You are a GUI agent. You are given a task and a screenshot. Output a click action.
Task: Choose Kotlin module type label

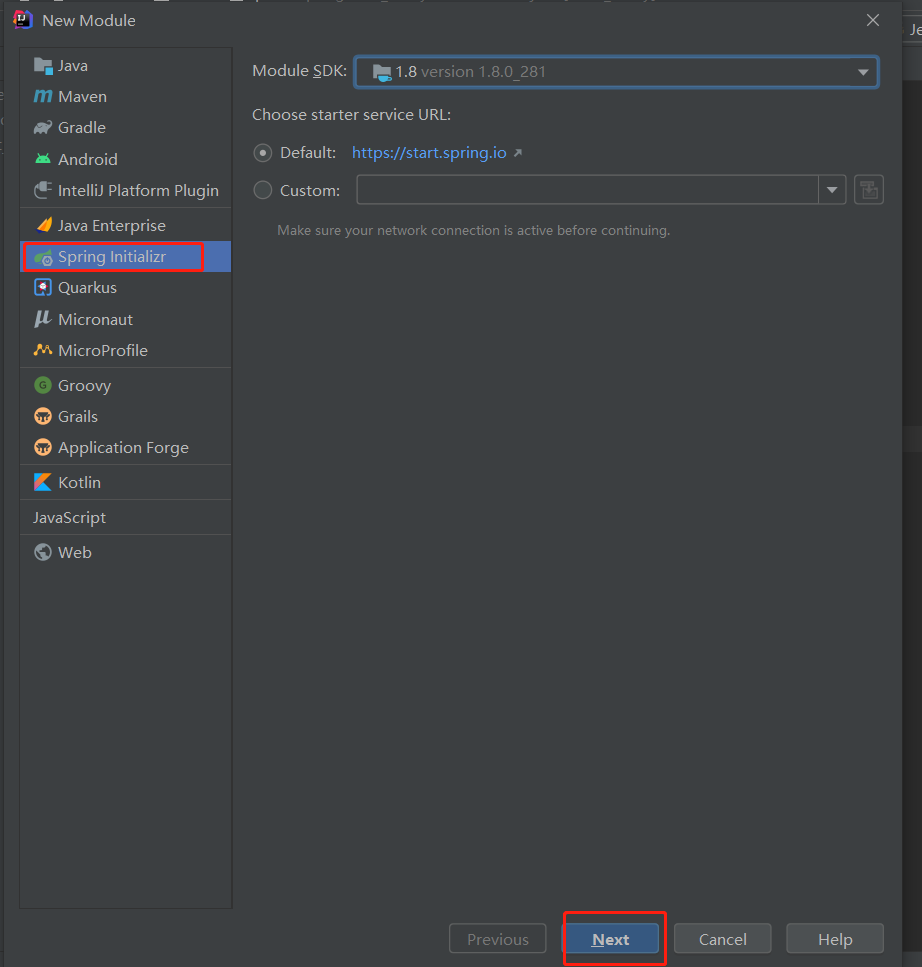click(79, 482)
